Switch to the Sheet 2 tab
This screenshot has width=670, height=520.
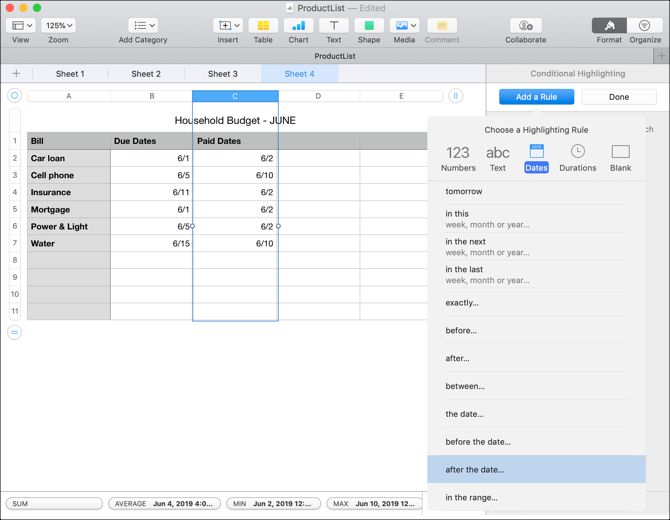tap(146, 74)
